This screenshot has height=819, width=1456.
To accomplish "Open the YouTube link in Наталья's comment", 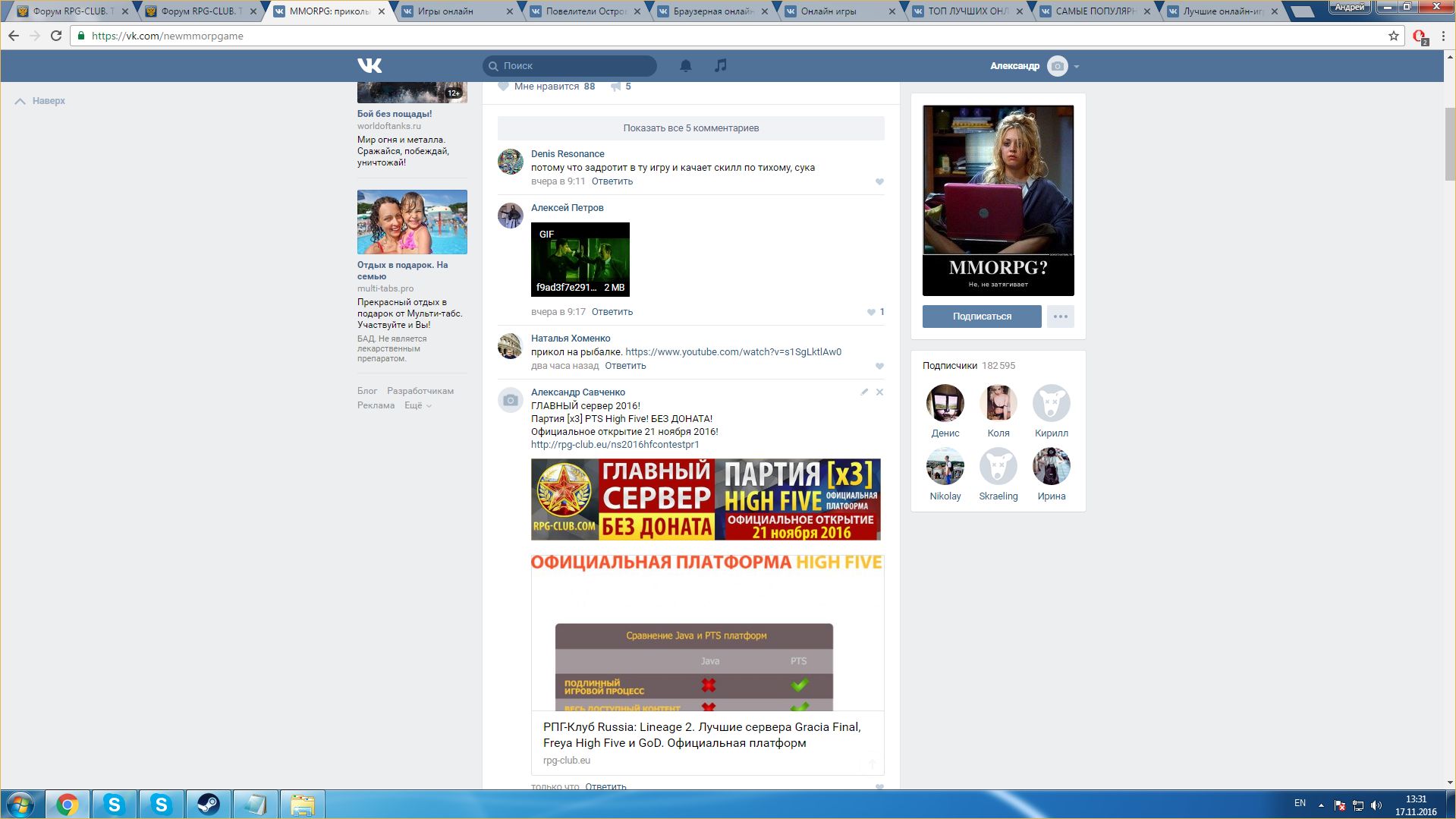I will click(x=733, y=352).
